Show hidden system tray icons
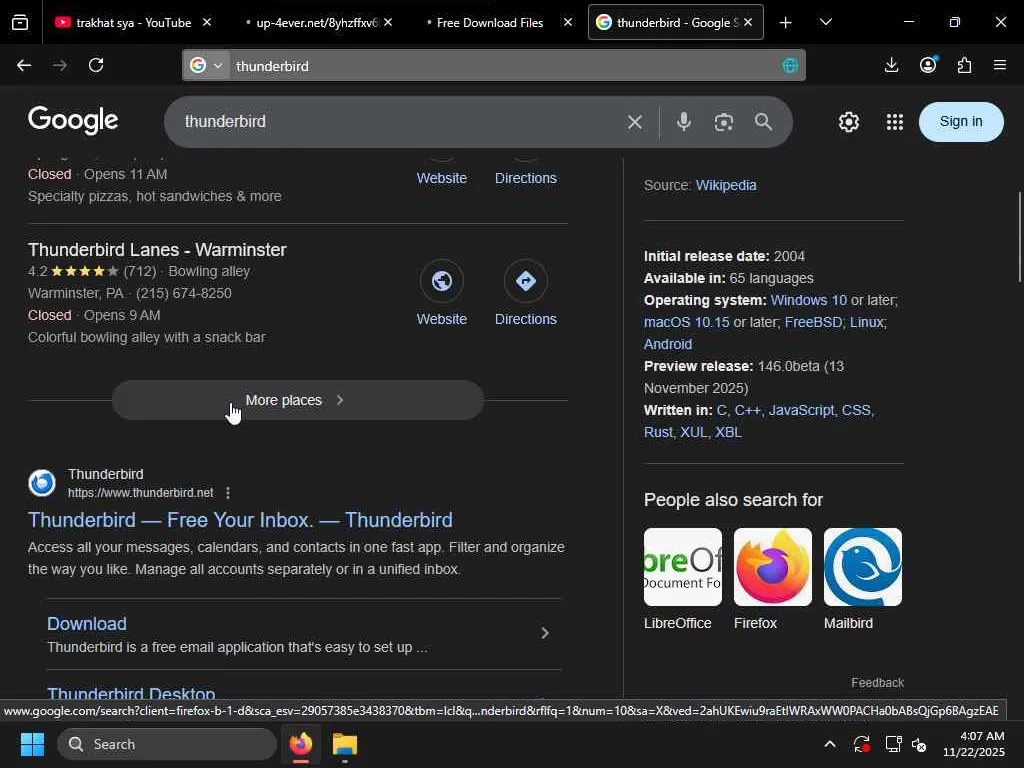Image resolution: width=1024 pixels, height=768 pixels. tap(829, 744)
